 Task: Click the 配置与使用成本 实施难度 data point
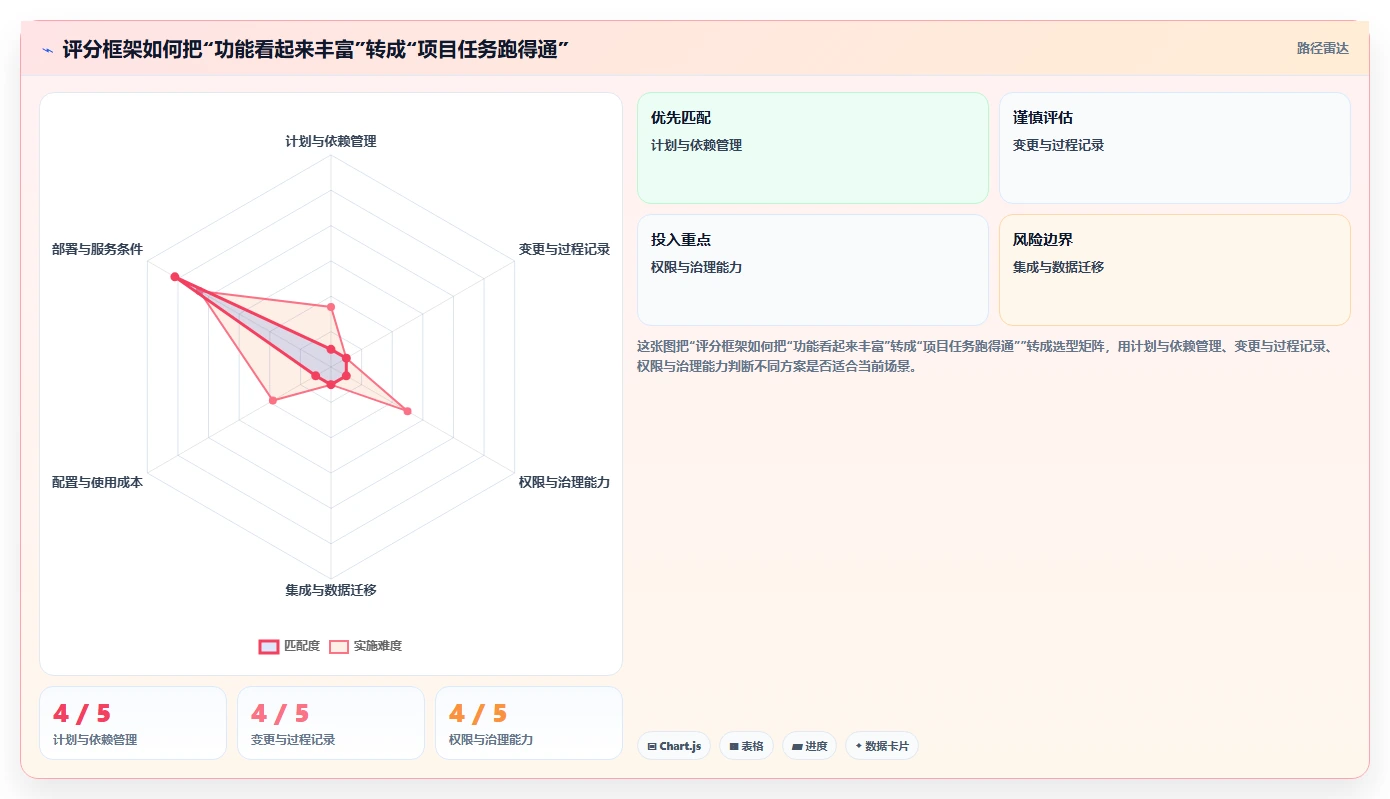tap(272, 400)
